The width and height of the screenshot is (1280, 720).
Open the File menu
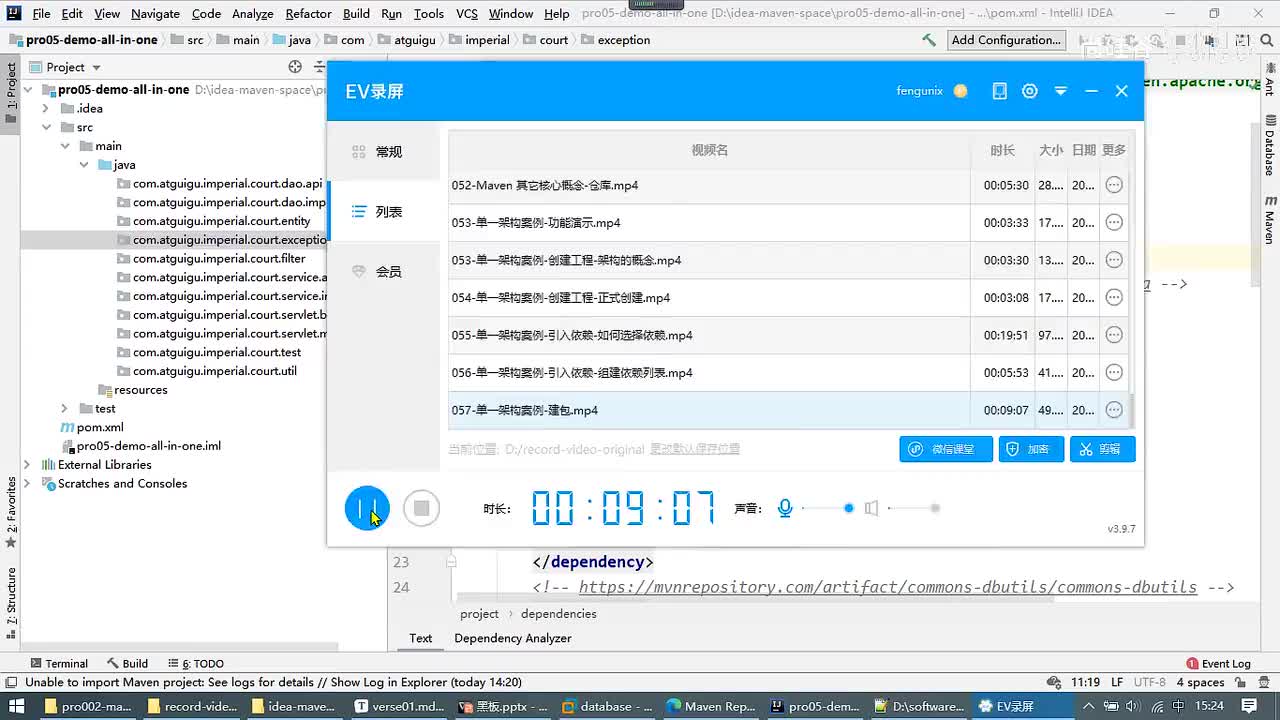click(x=41, y=13)
